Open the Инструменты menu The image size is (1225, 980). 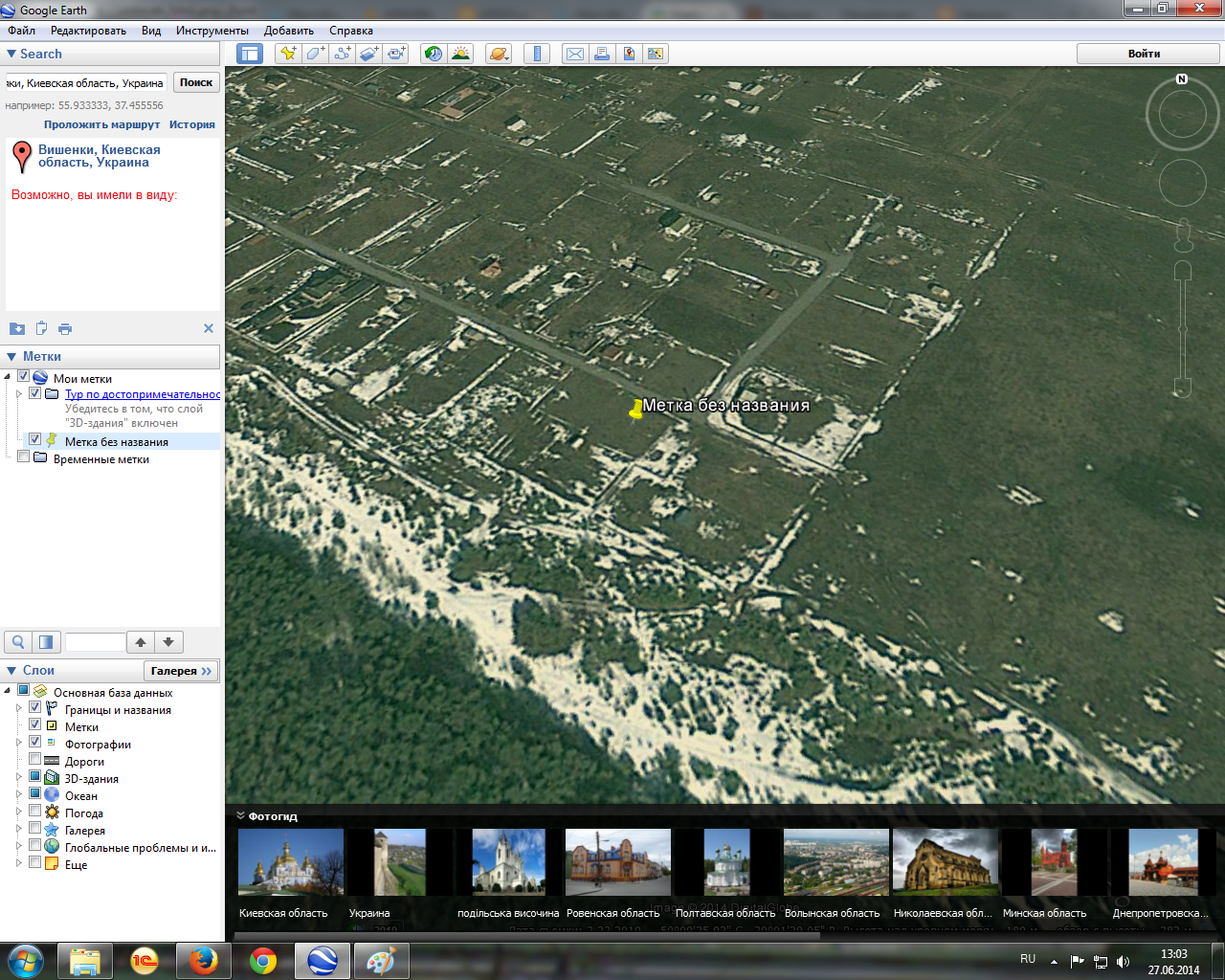coord(212,31)
